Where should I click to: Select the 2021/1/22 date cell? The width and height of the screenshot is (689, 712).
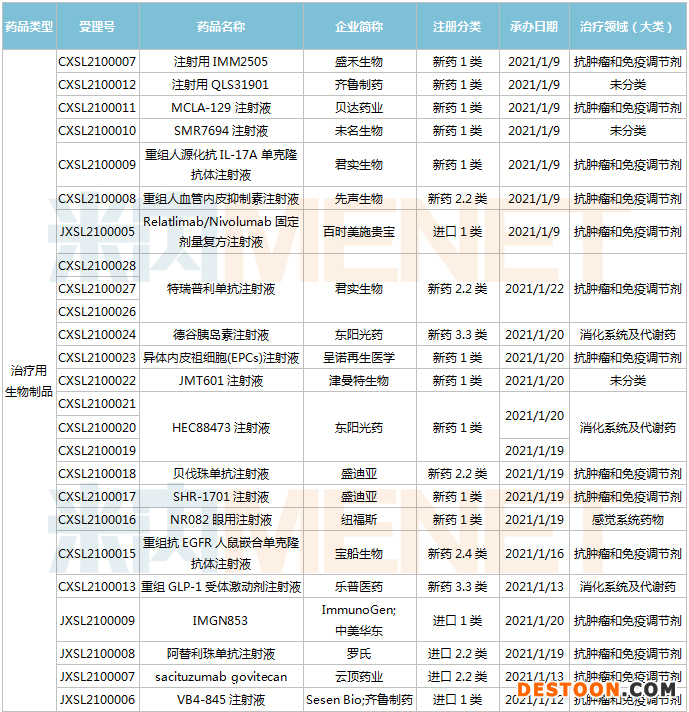(535, 289)
